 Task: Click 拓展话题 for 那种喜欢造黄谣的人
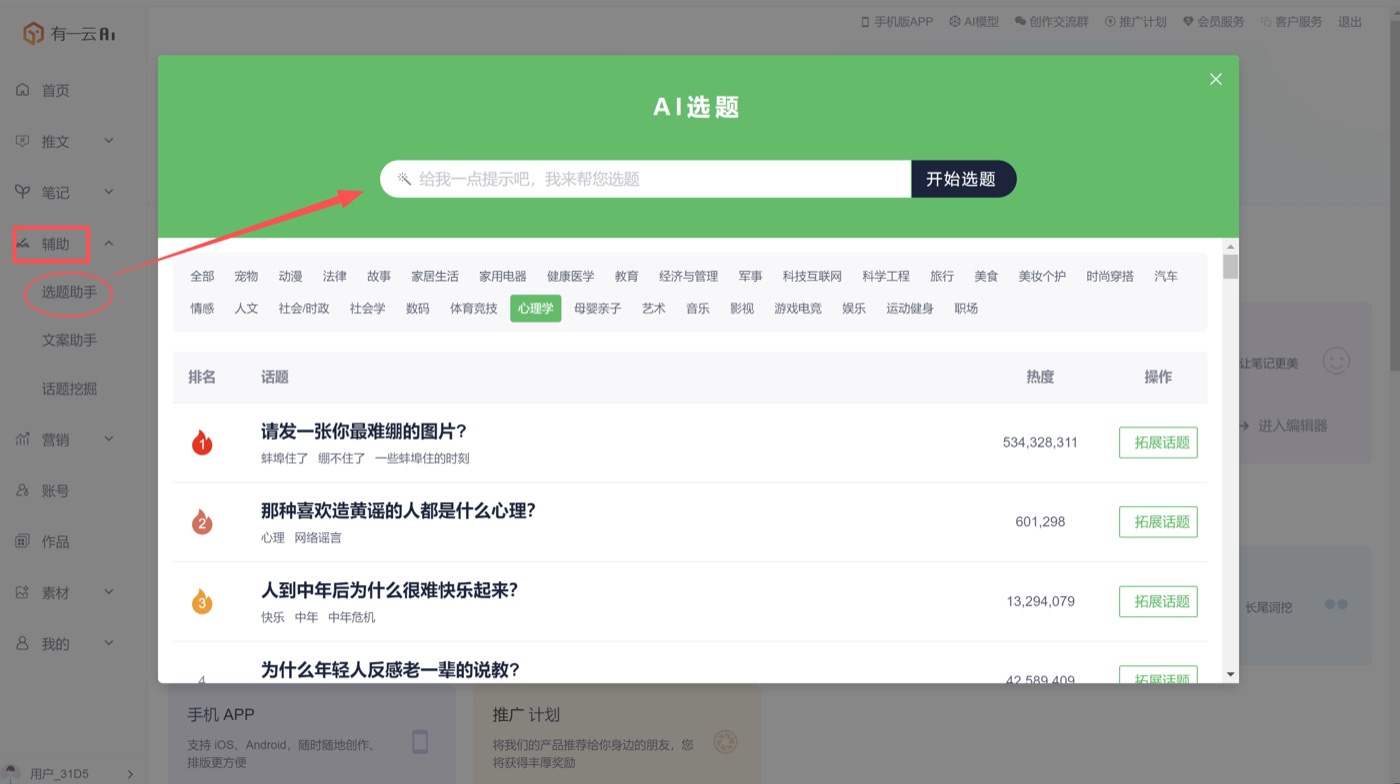1158,521
